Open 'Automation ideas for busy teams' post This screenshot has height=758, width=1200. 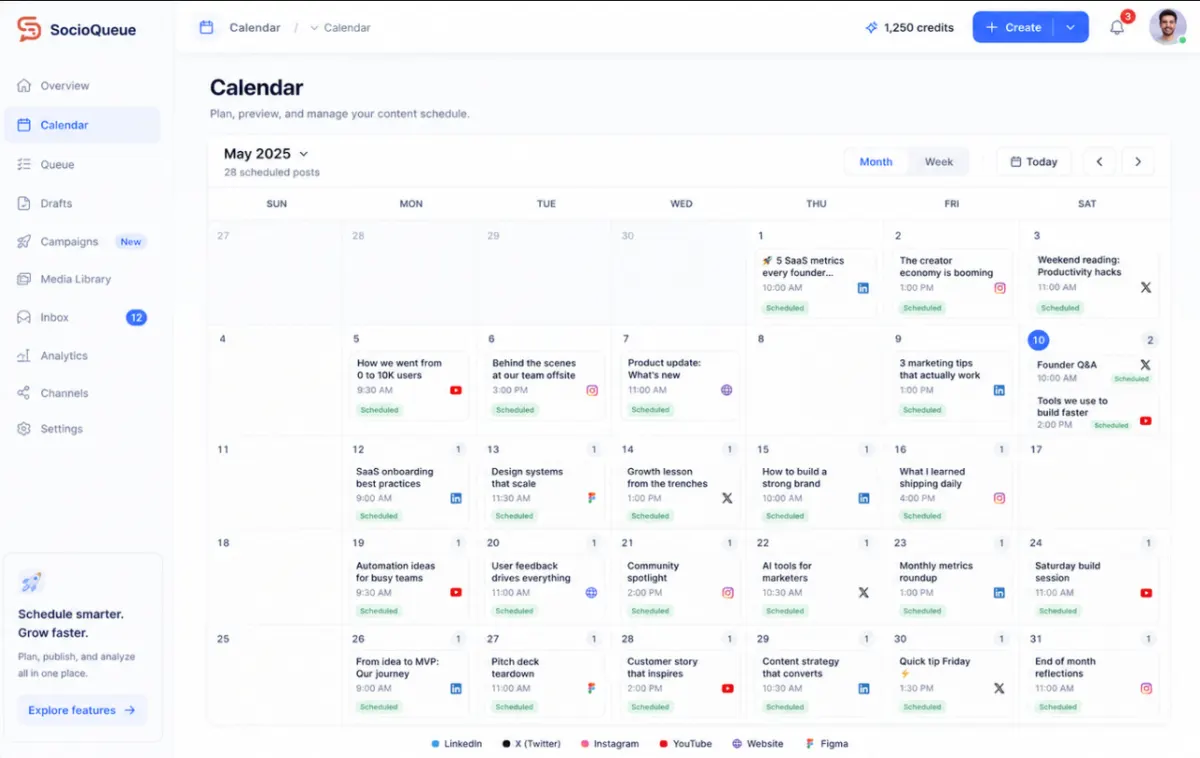(409, 586)
